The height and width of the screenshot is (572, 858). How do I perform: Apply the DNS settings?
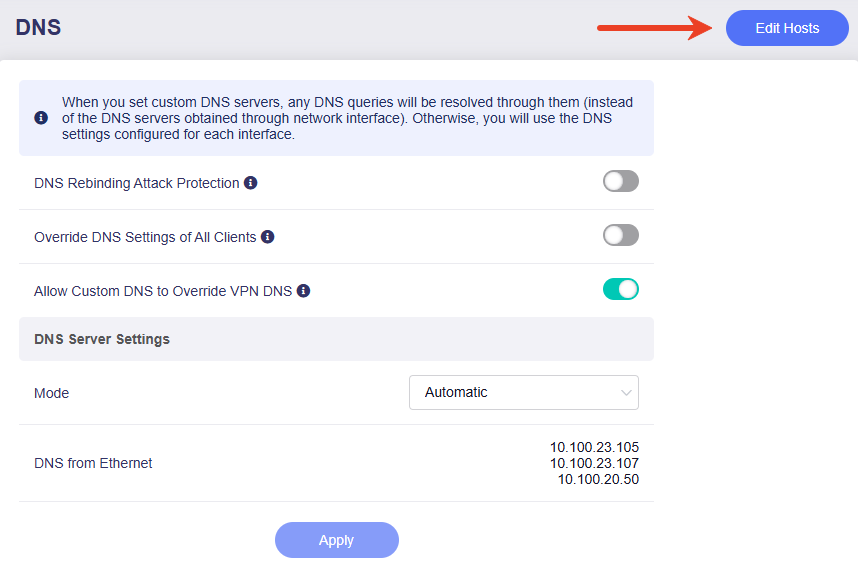[x=337, y=540]
